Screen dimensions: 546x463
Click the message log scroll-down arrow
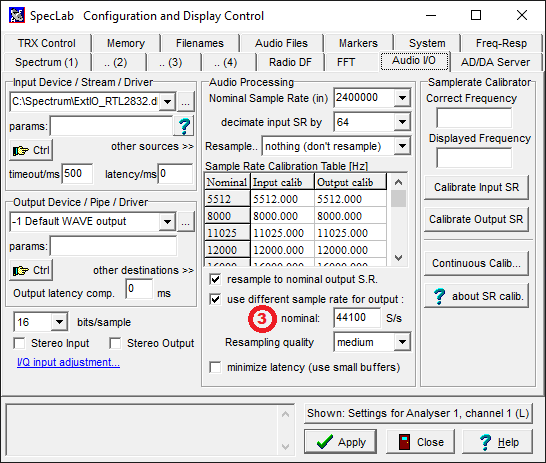[285, 447]
